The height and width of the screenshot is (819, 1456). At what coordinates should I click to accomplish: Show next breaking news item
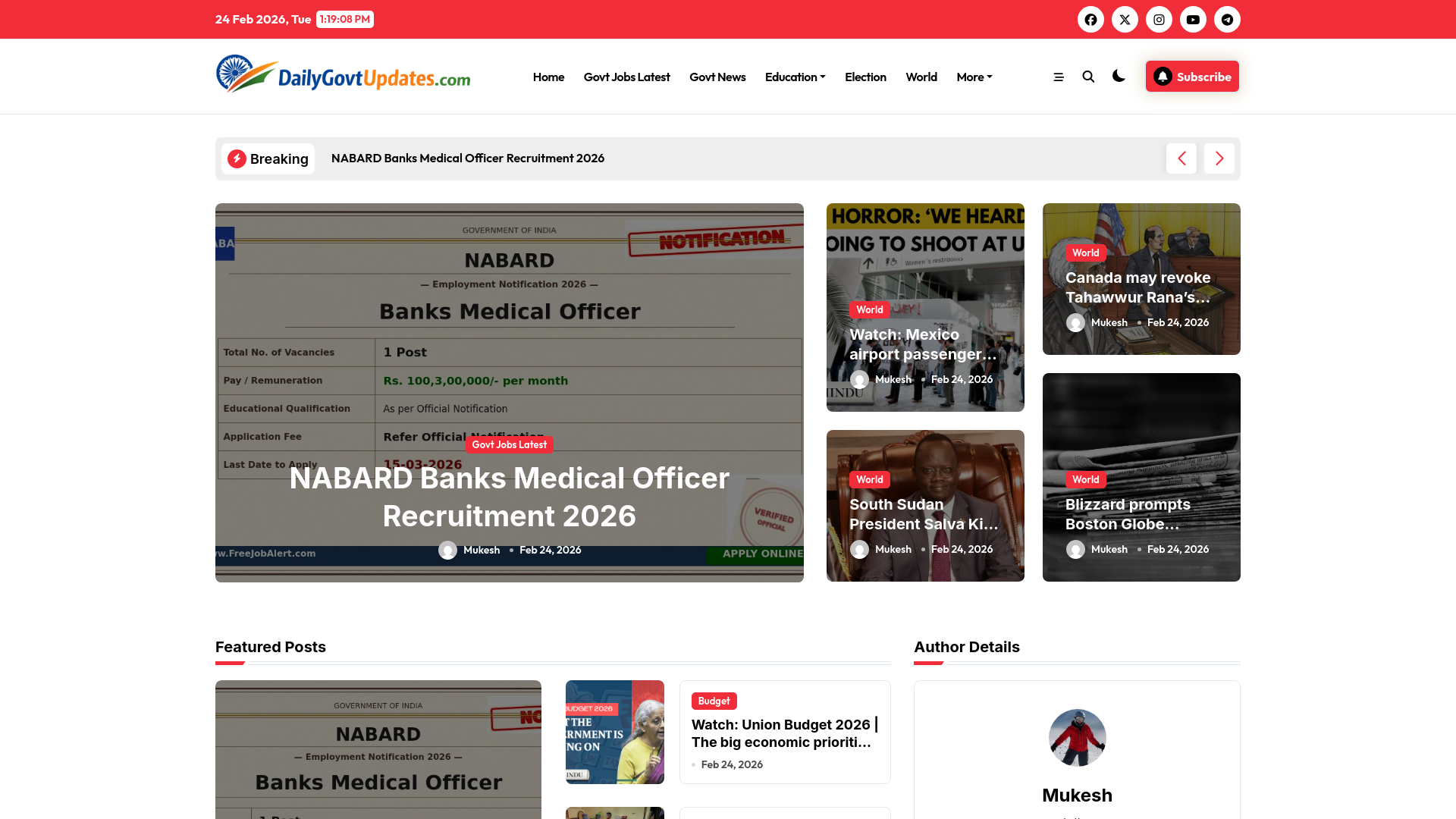click(x=1219, y=158)
